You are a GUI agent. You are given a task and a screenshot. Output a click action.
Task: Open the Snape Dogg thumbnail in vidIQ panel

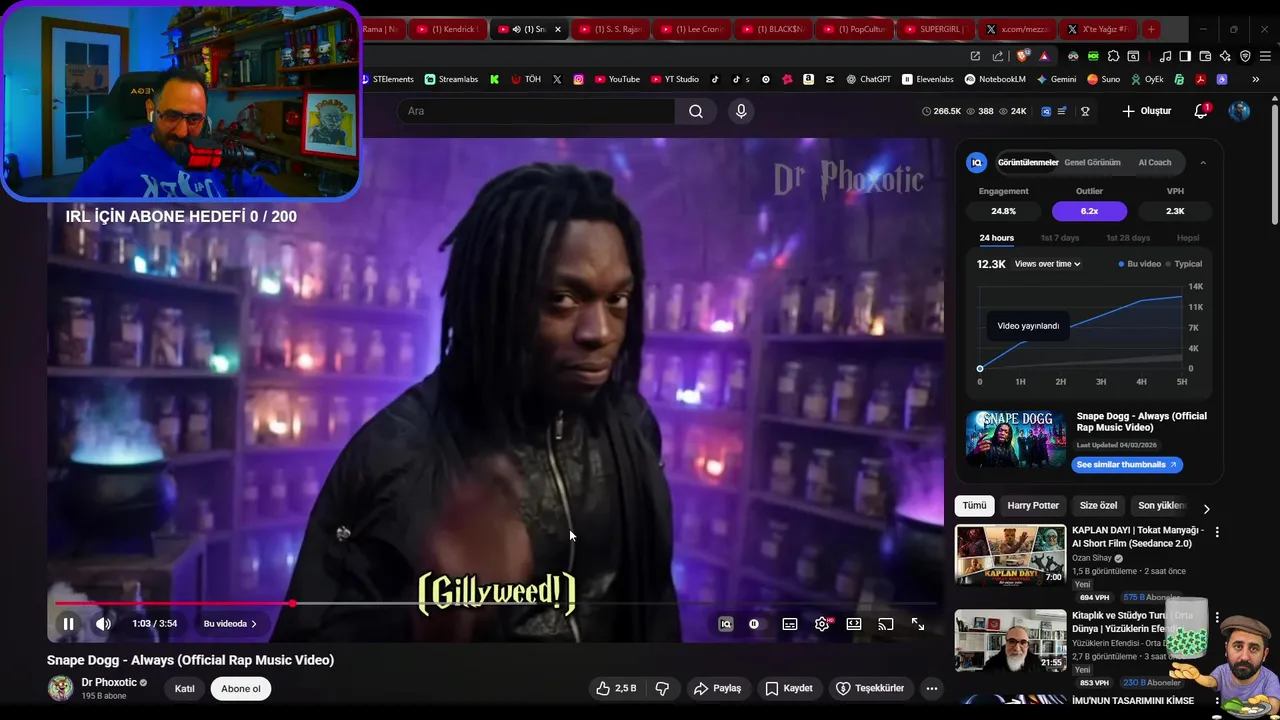(x=1016, y=439)
